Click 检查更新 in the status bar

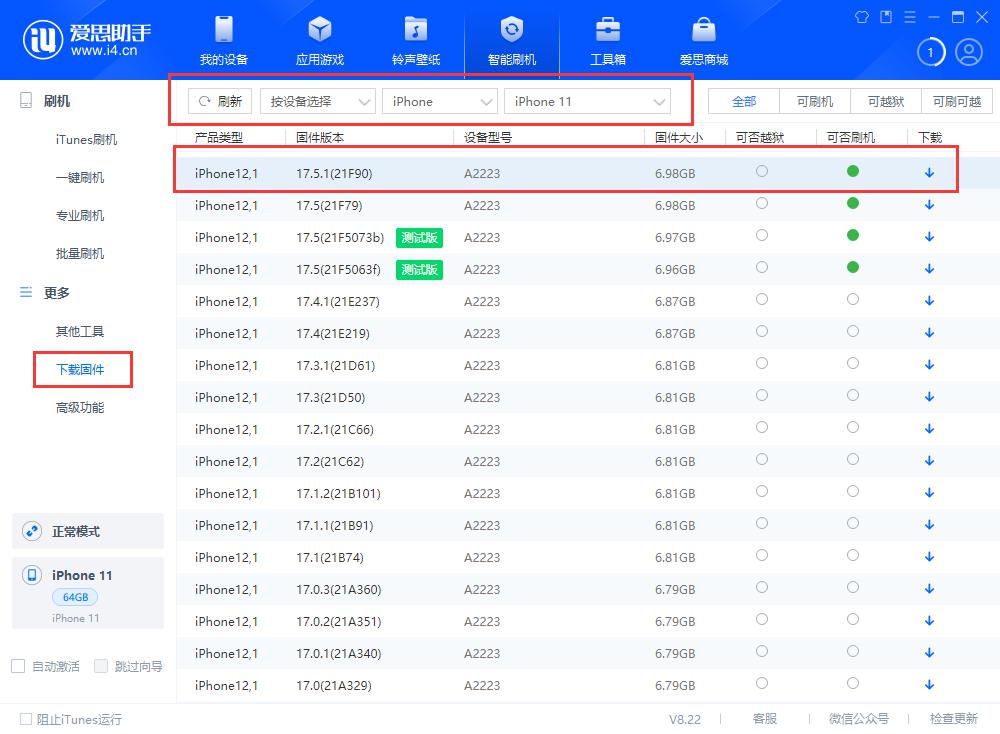pyautogui.click(x=953, y=719)
